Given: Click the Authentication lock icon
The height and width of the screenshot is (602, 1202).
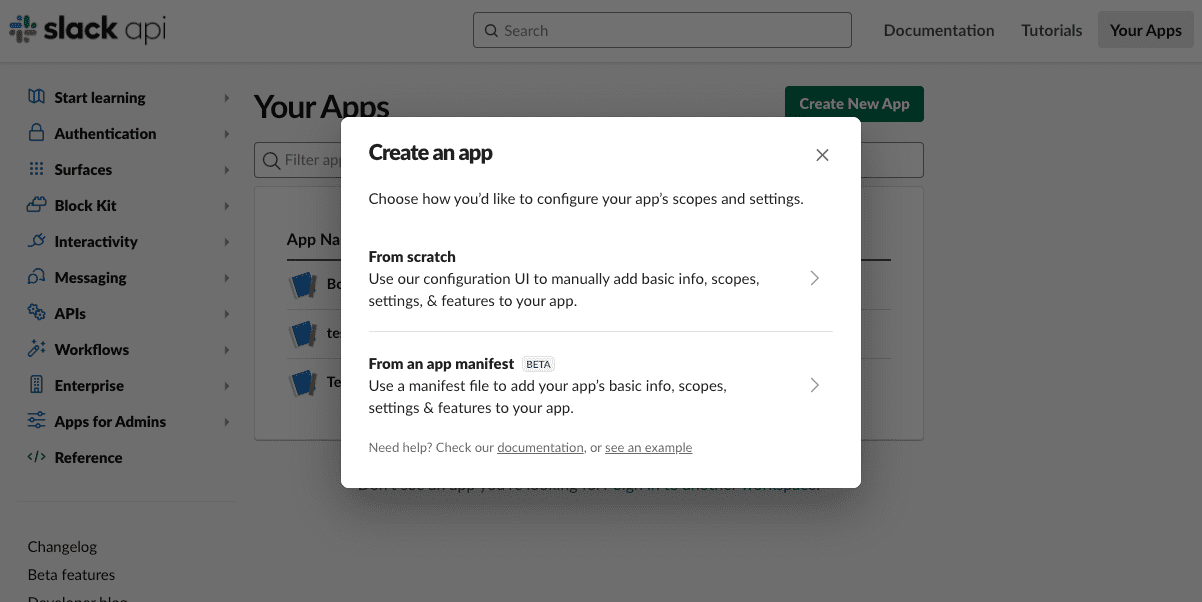Looking at the screenshot, I should click(37, 133).
